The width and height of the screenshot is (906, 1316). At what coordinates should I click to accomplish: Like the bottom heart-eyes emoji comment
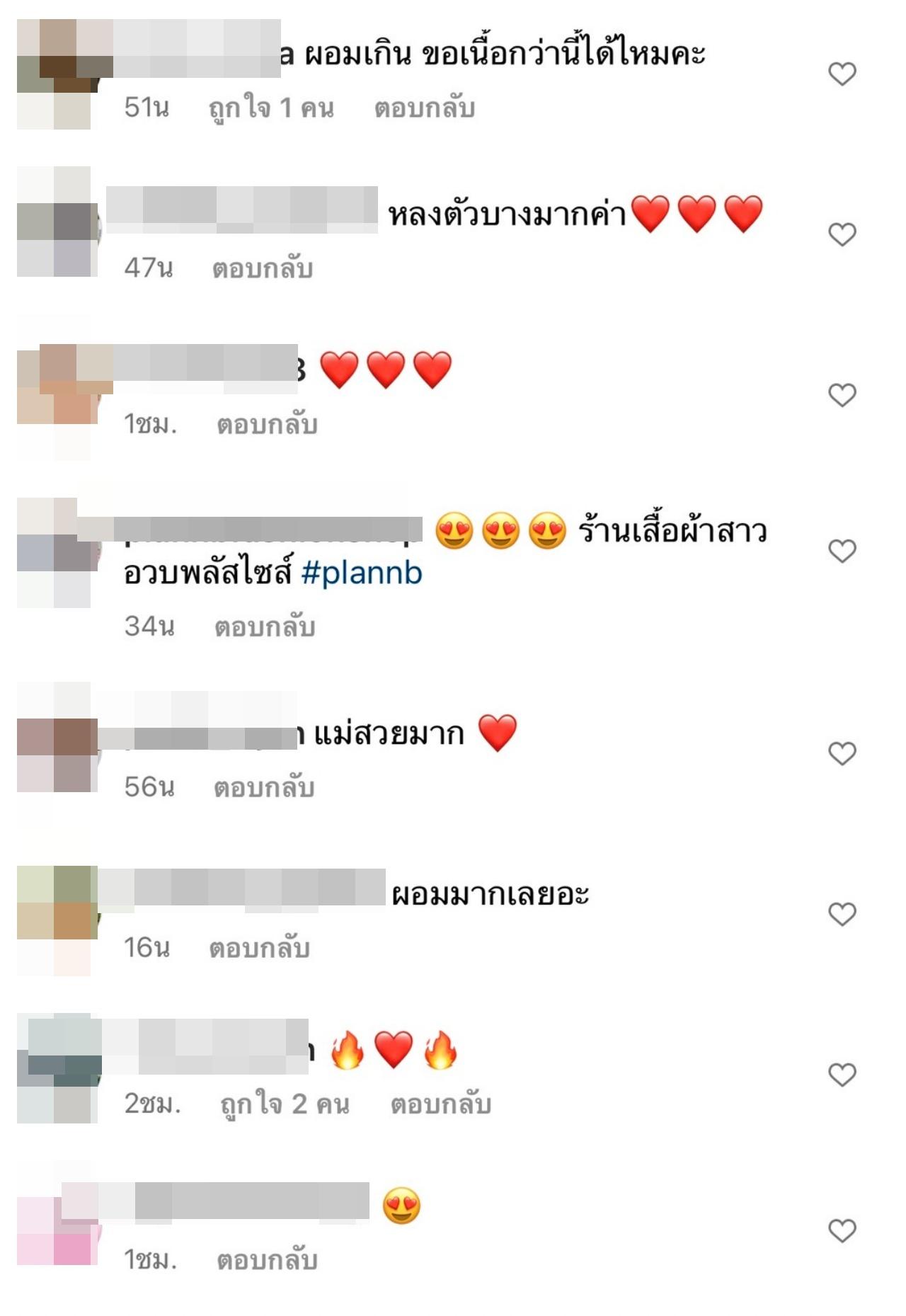(x=842, y=1231)
